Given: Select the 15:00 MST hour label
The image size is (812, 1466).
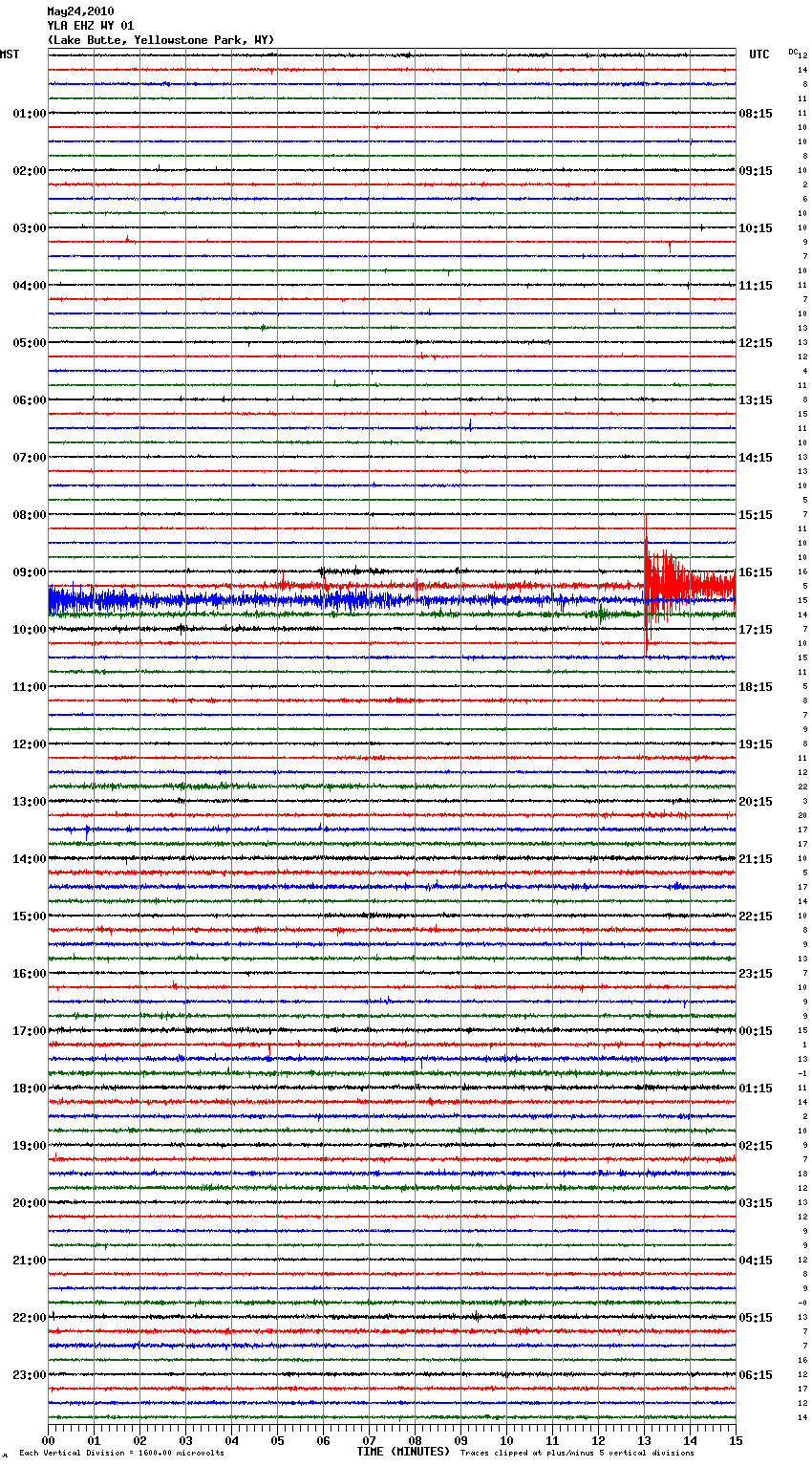Looking at the screenshot, I should [x=30, y=916].
